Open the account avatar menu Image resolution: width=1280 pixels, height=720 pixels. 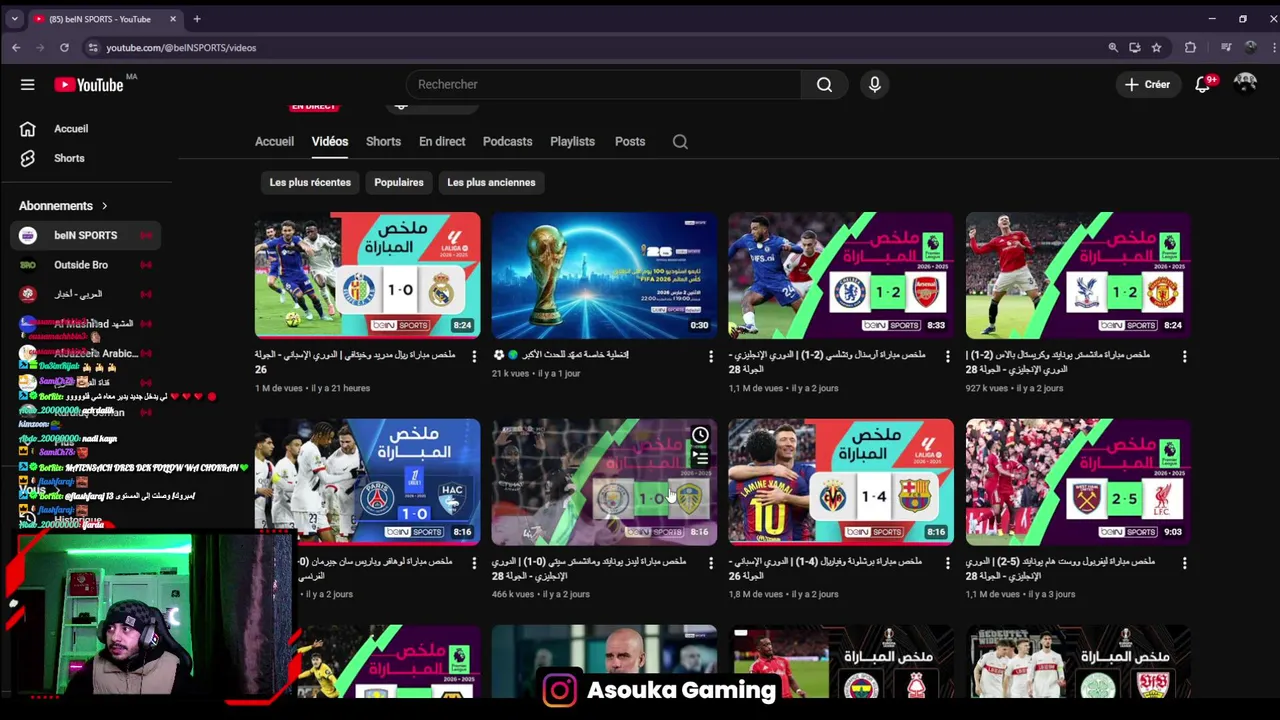(1245, 84)
